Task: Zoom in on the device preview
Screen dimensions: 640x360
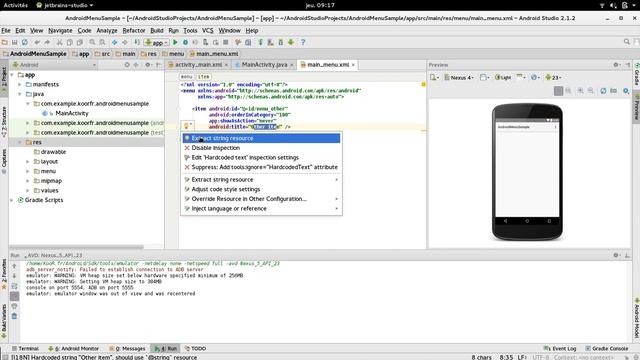Action: (x=580, y=91)
